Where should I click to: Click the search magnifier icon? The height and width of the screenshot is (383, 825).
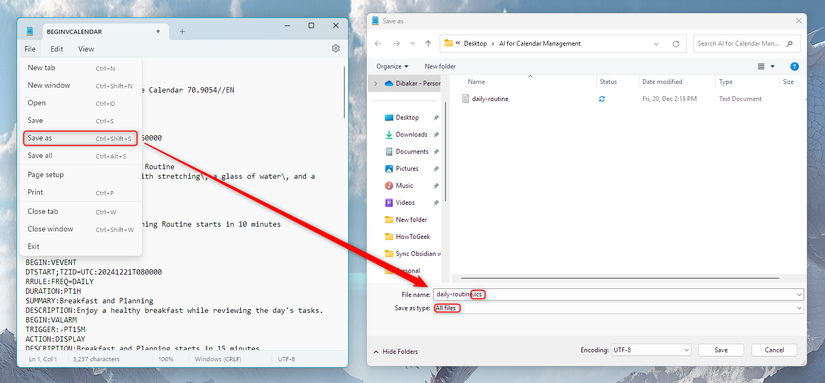[789, 44]
